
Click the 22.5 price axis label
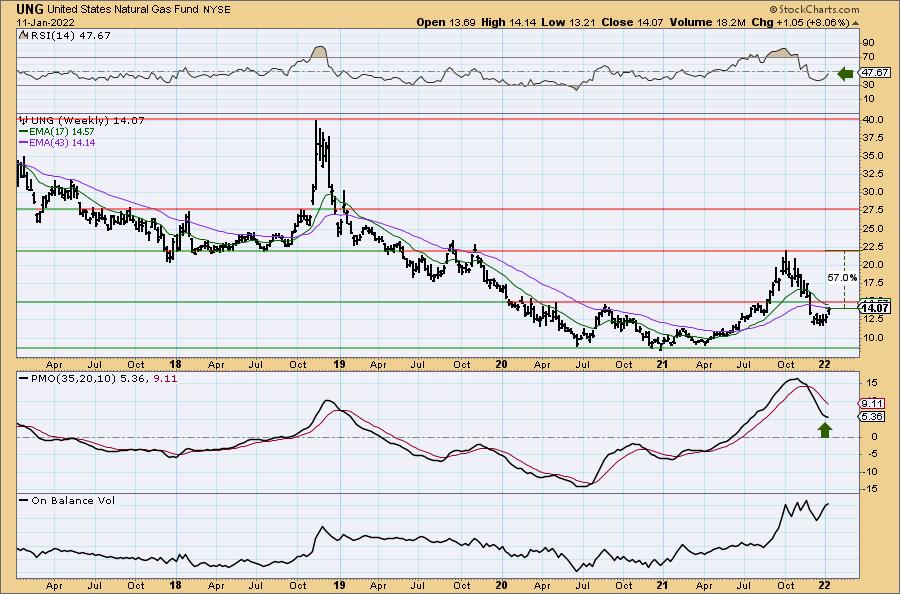point(871,247)
